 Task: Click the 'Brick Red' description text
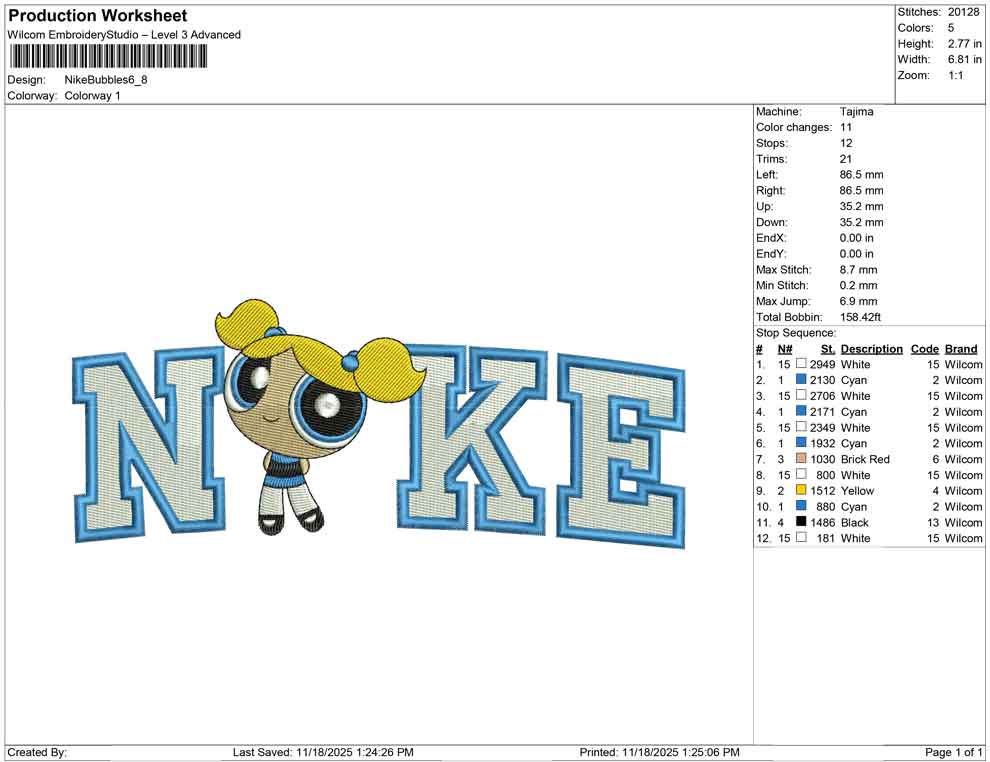point(865,459)
